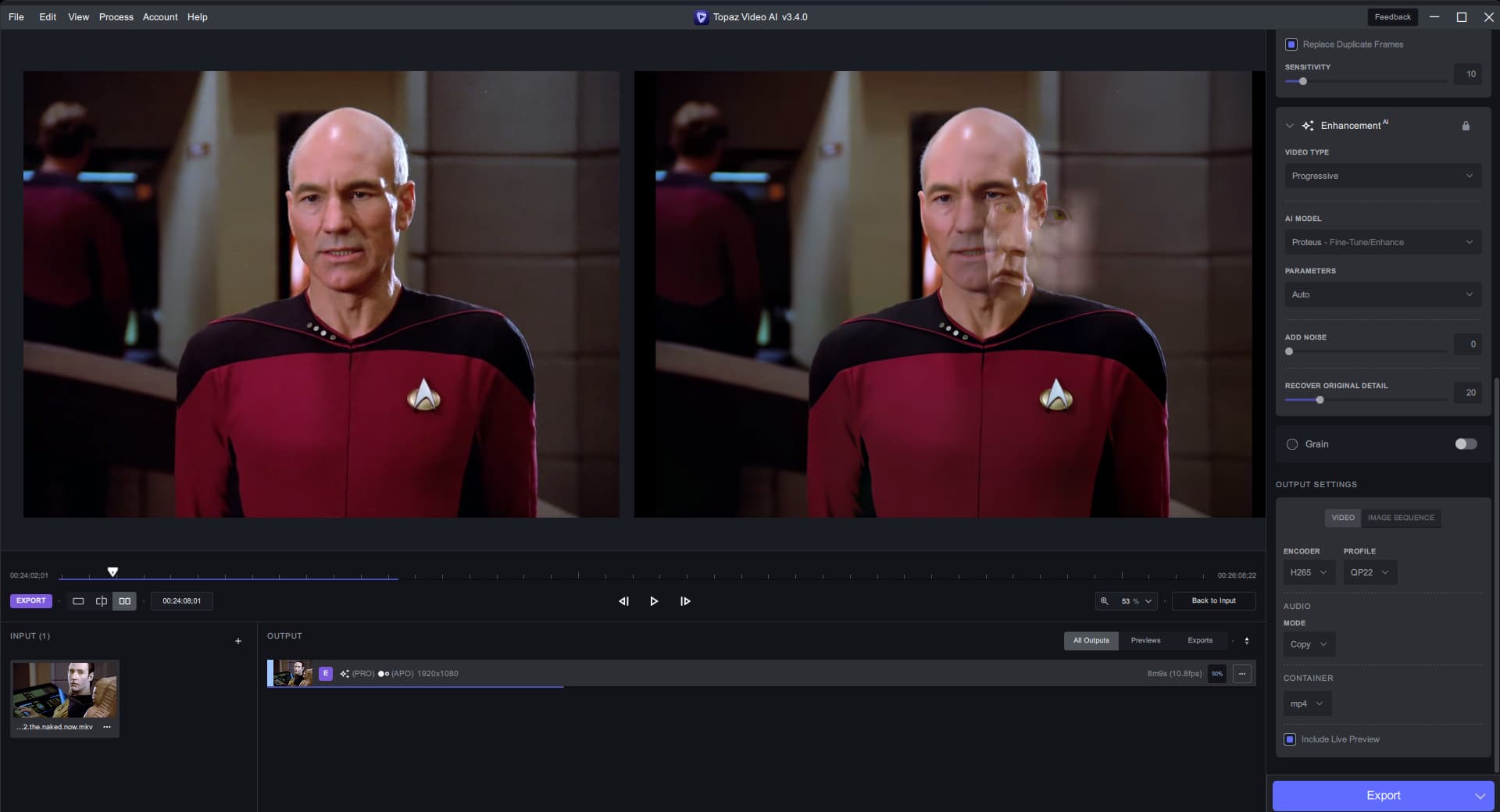This screenshot has width=1500, height=812.
Task: Step to next frame
Action: click(x=685, y=601)
